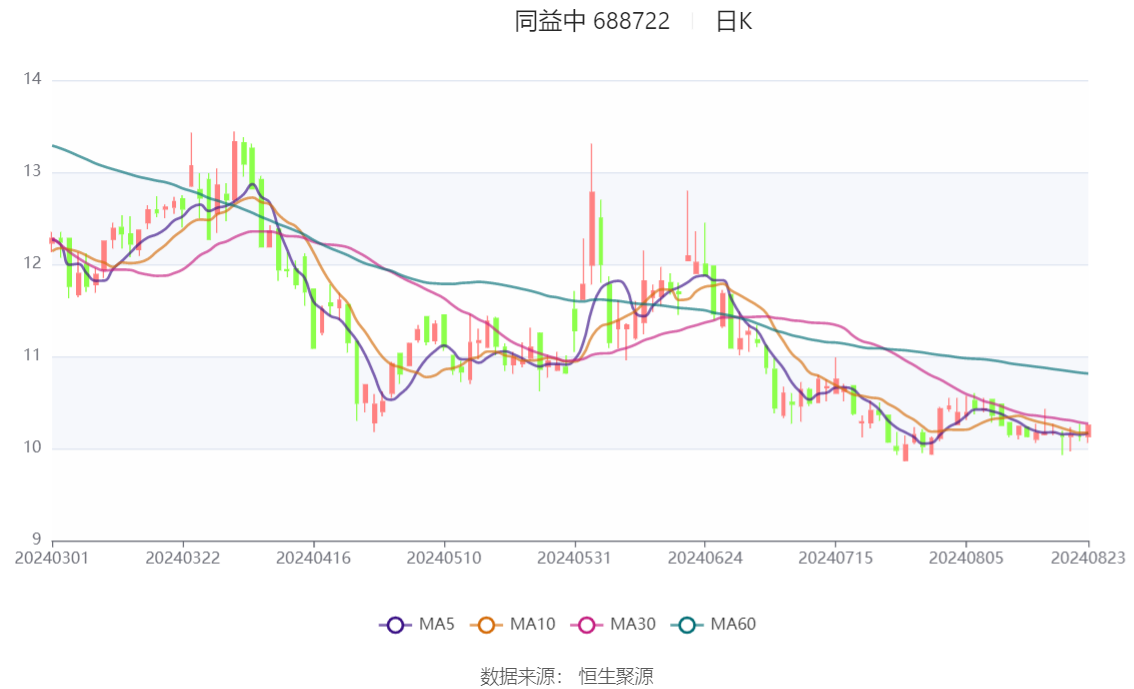The image size is (1134, 689).
Task: Click the y-axis value 14
Action: pyautogui.click(x=33, y=79)
